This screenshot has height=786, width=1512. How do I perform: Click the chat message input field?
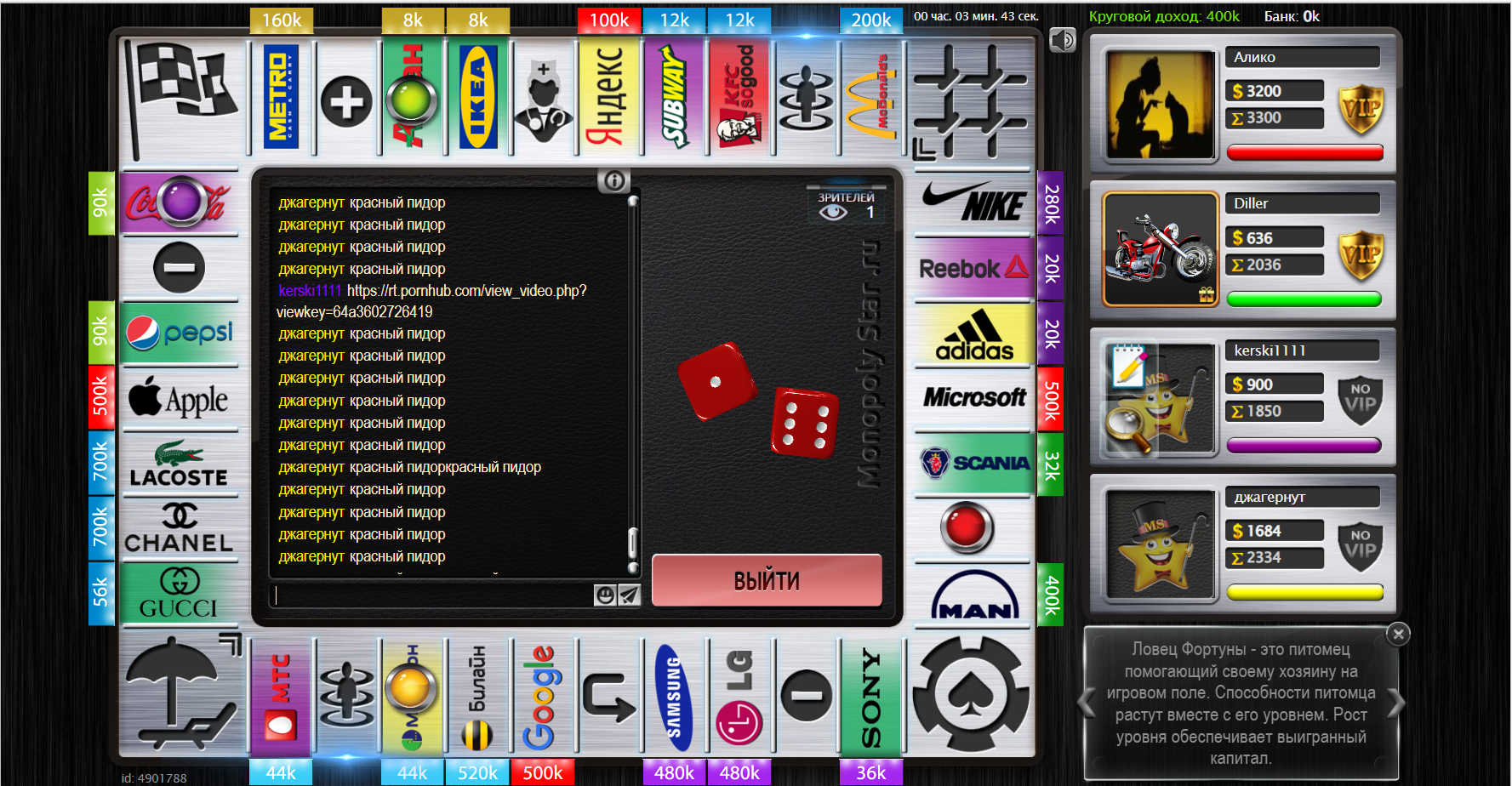[x=432, y=595]
